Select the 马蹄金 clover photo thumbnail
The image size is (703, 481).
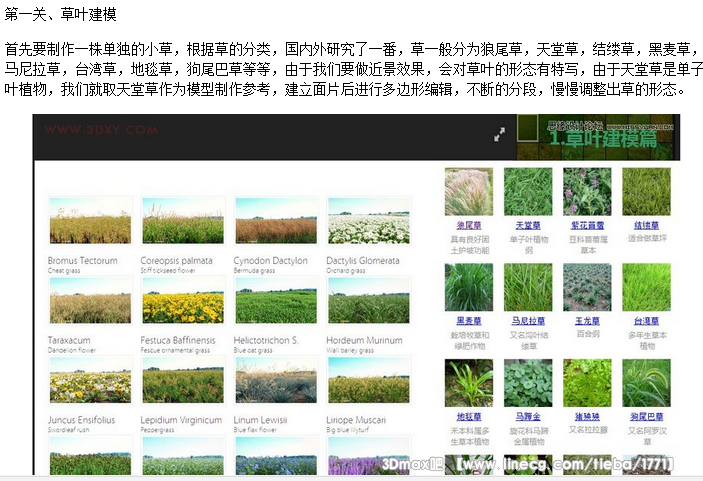(x=528, y=383)
